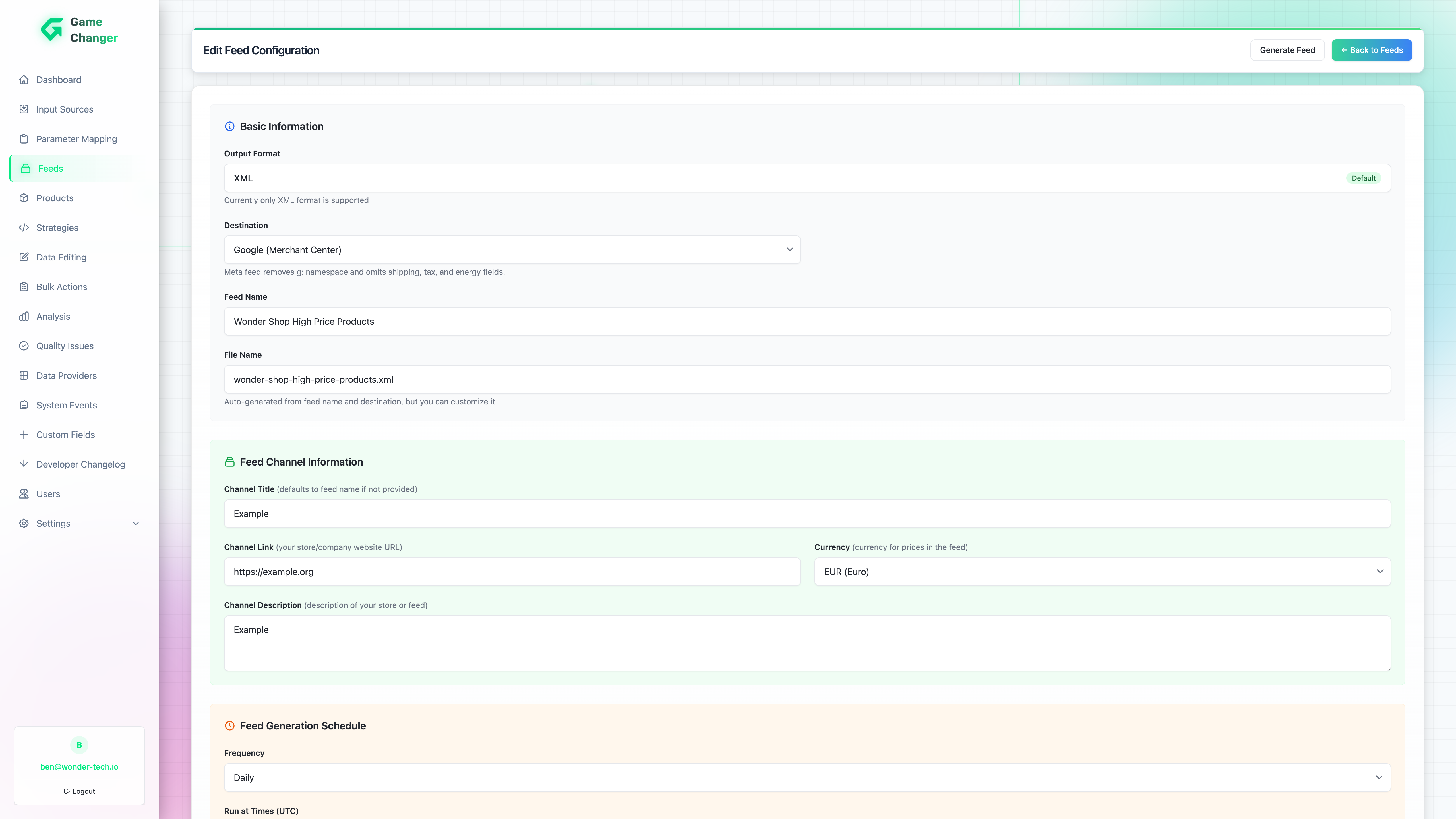Click the Feed Channel Information icon
The image size is (1456, 819).
(x=229, y=462)
